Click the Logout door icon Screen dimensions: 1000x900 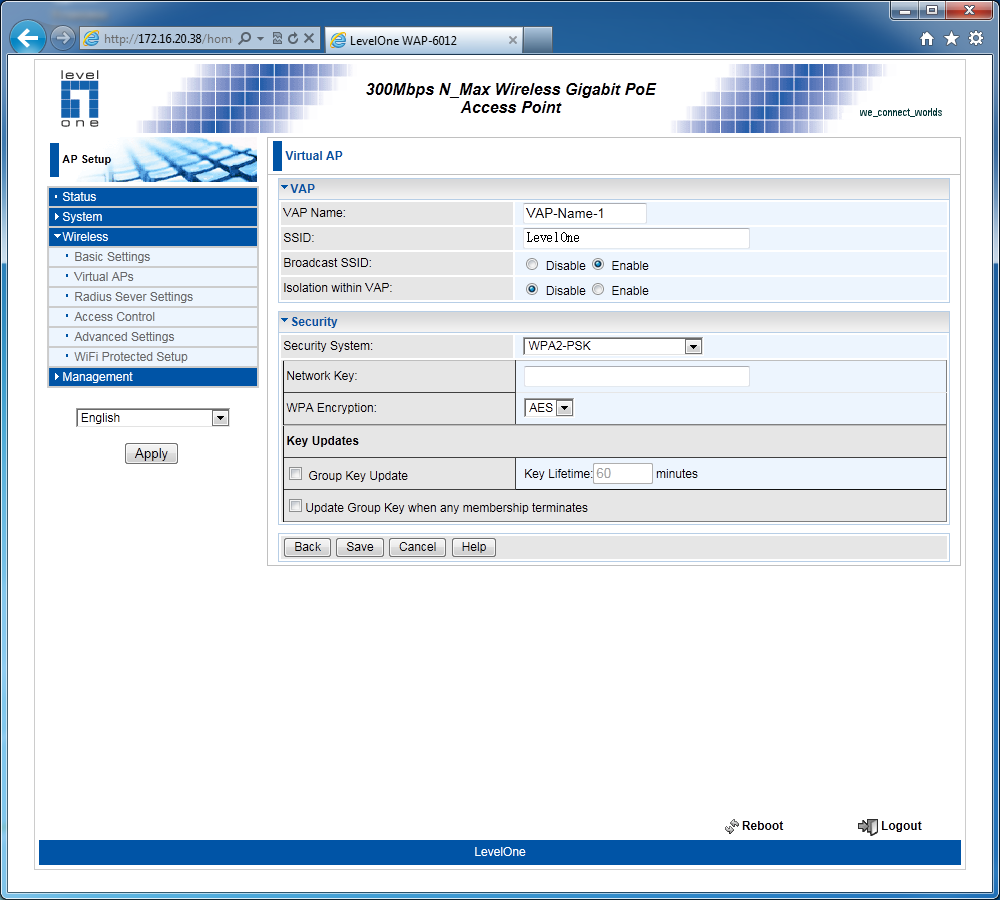[x=867, y=827]
